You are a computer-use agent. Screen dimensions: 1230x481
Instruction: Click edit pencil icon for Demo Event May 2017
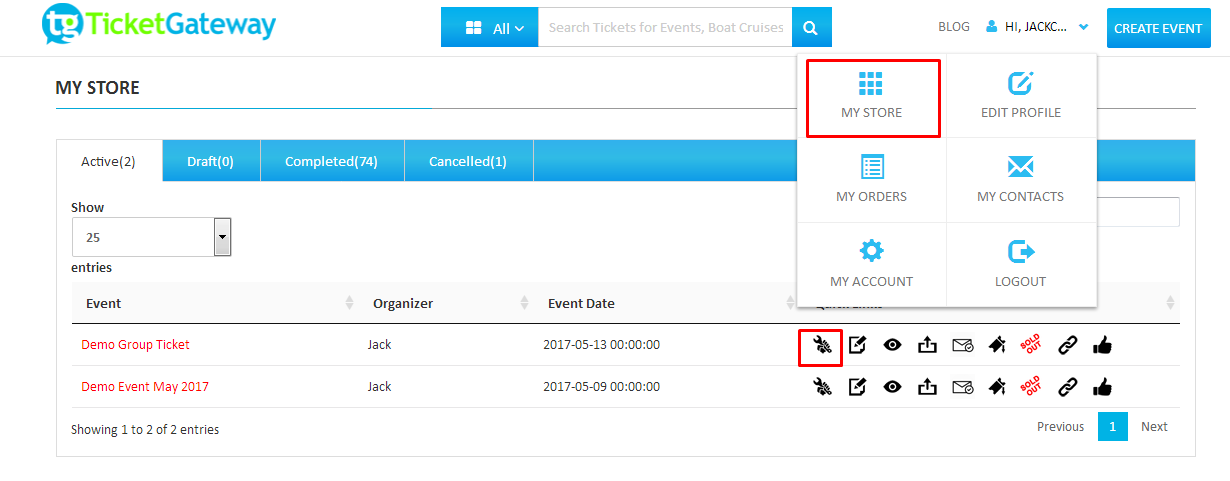click(x=857, y=387)
